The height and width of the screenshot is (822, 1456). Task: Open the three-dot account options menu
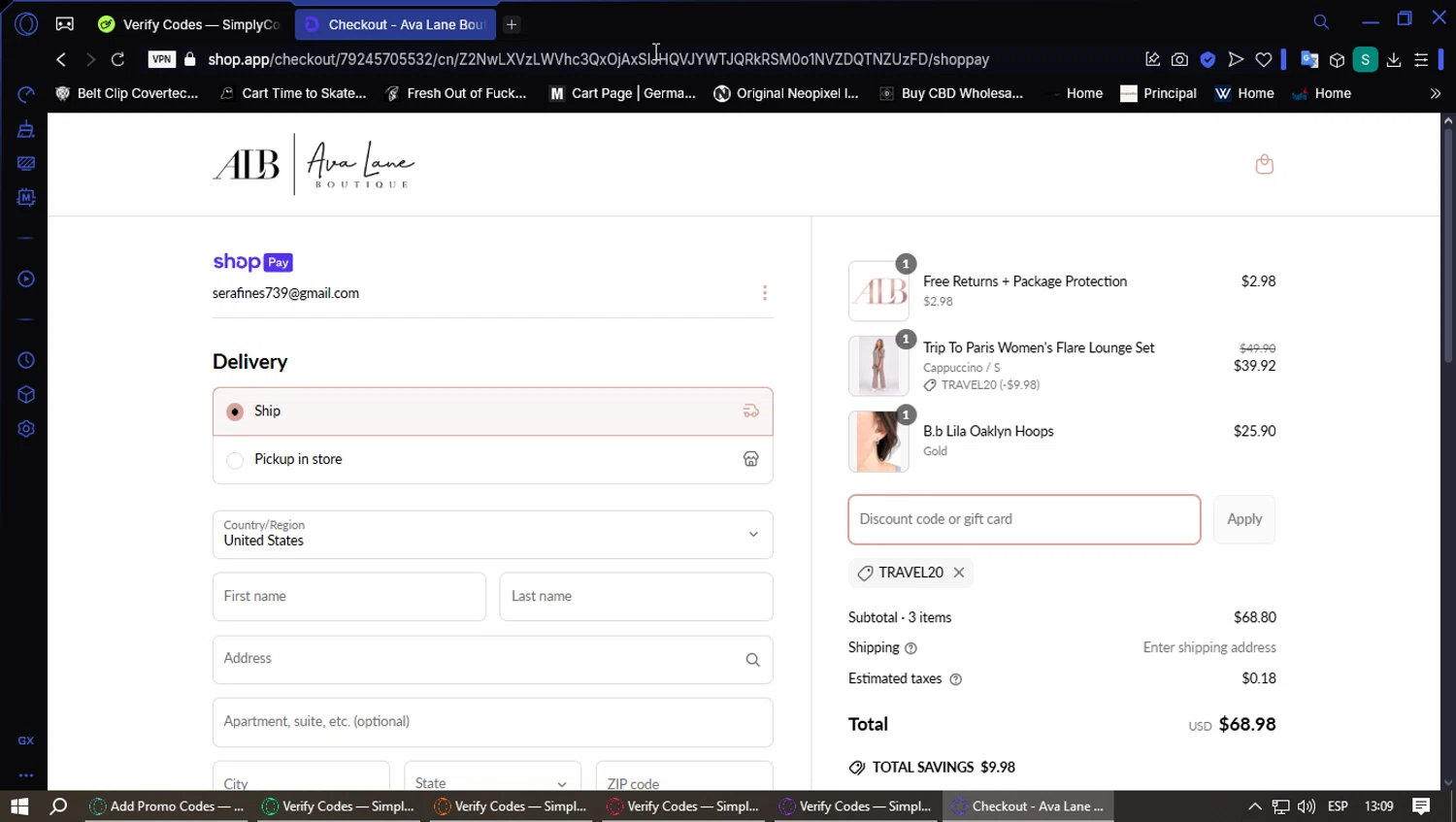point(765,293)
